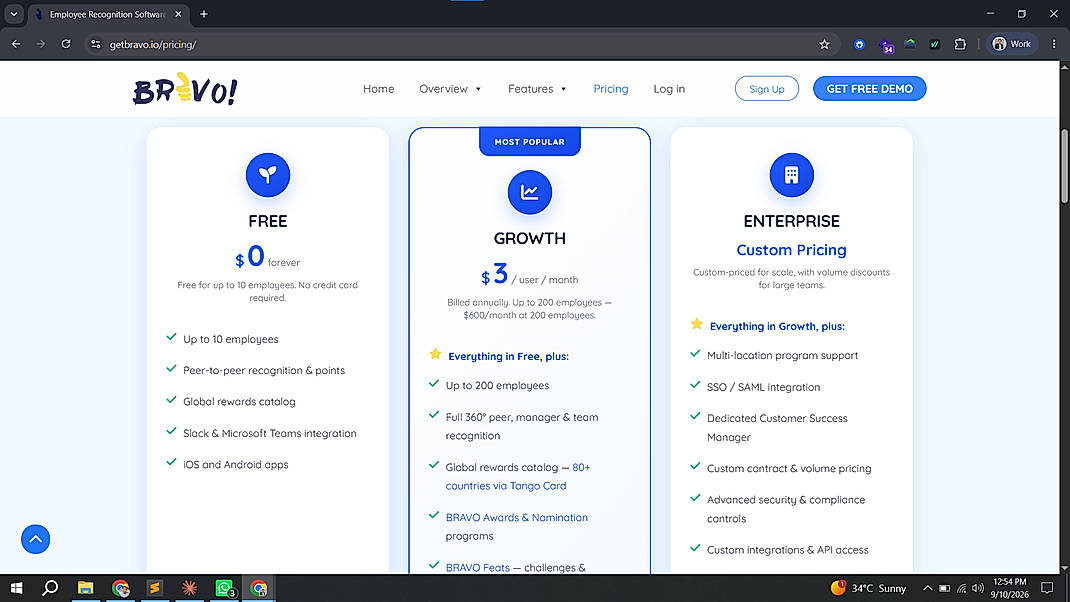This screenshot has height=602, width=1070.
Task: Click the 'Everything in Free, plus:' text
Action: (x=508, y=356)
